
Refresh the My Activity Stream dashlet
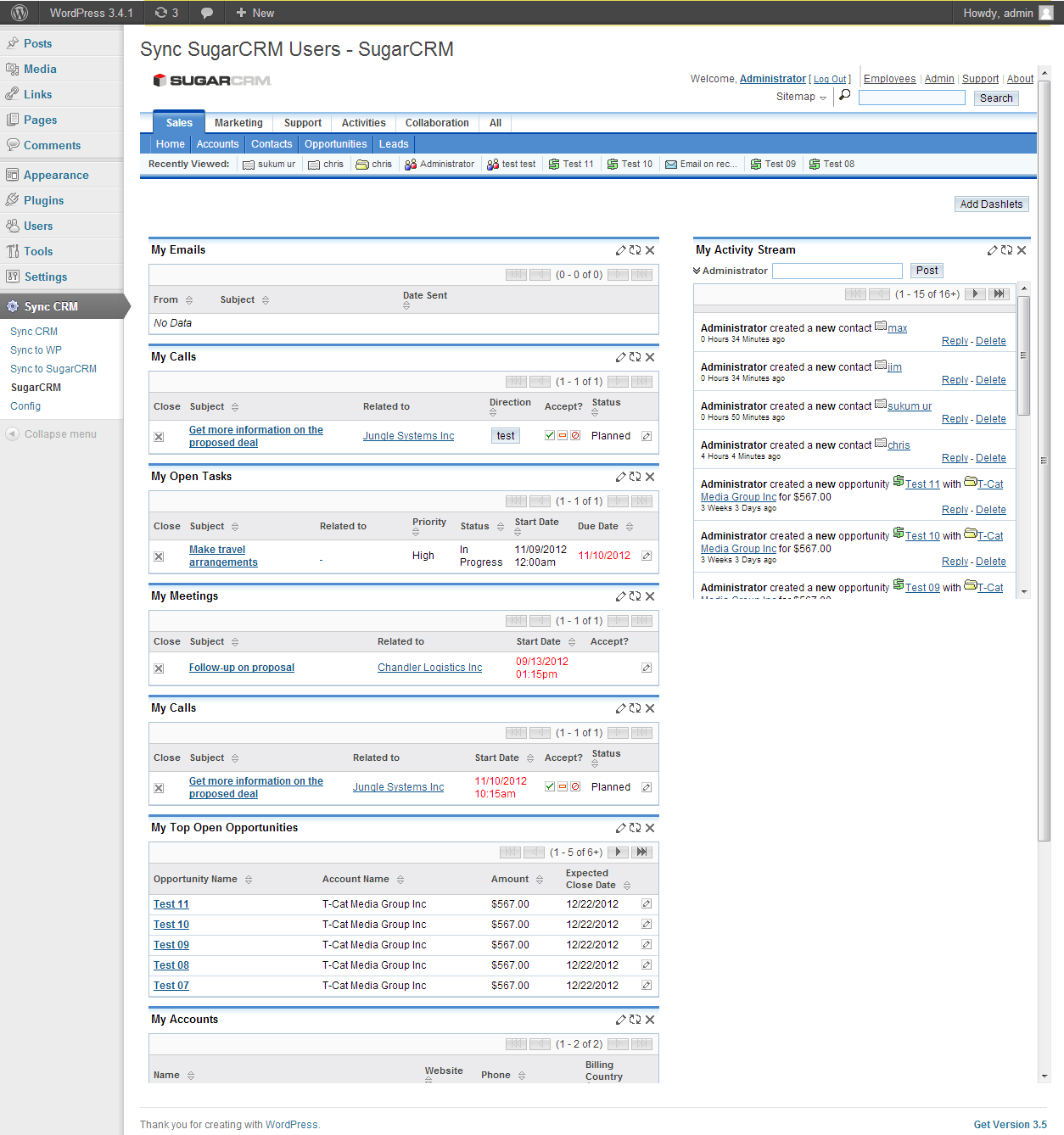point(1006,250)
